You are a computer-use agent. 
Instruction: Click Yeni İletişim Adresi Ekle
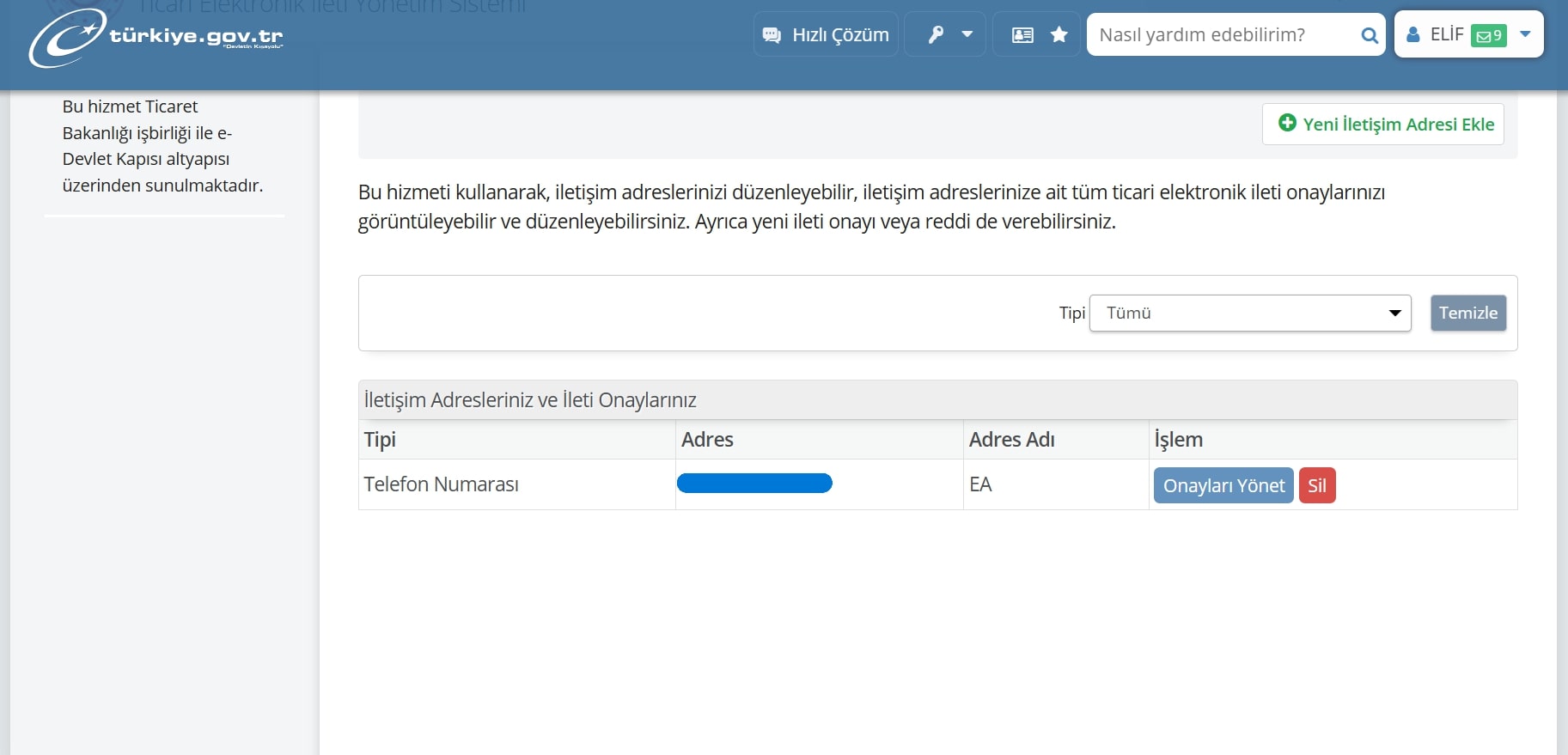1383,125
